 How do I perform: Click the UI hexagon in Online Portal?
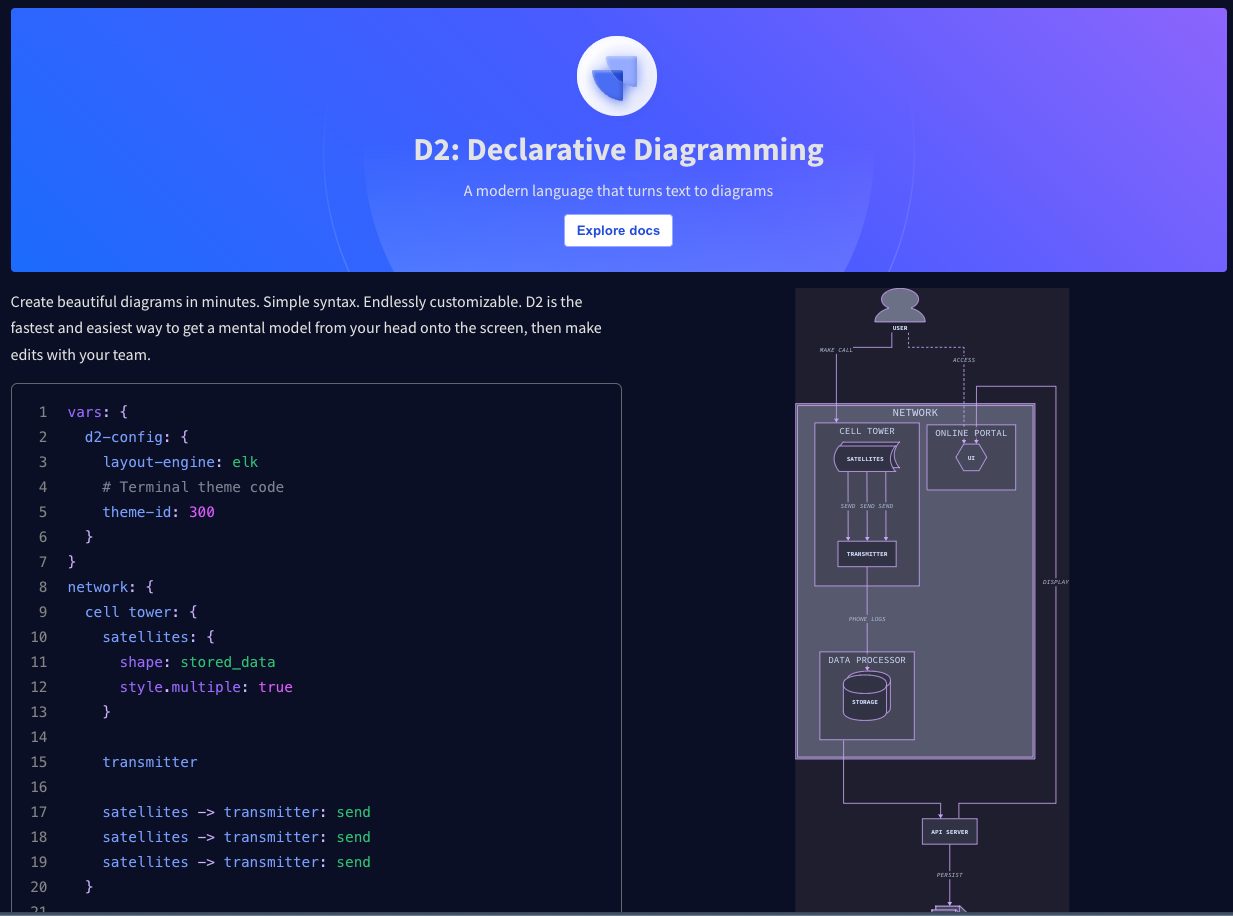tap(971, 457)
